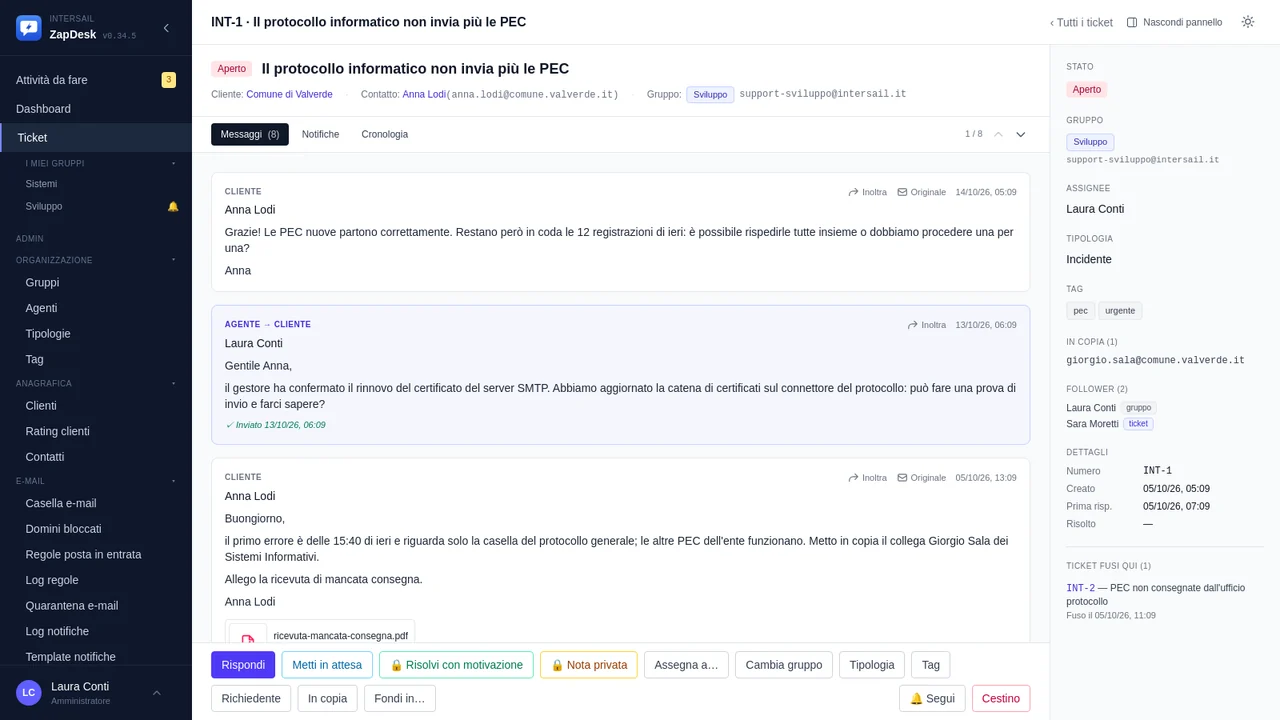
Task: Switch to the Notifiche tab
Action: click(x=320, y=134)
